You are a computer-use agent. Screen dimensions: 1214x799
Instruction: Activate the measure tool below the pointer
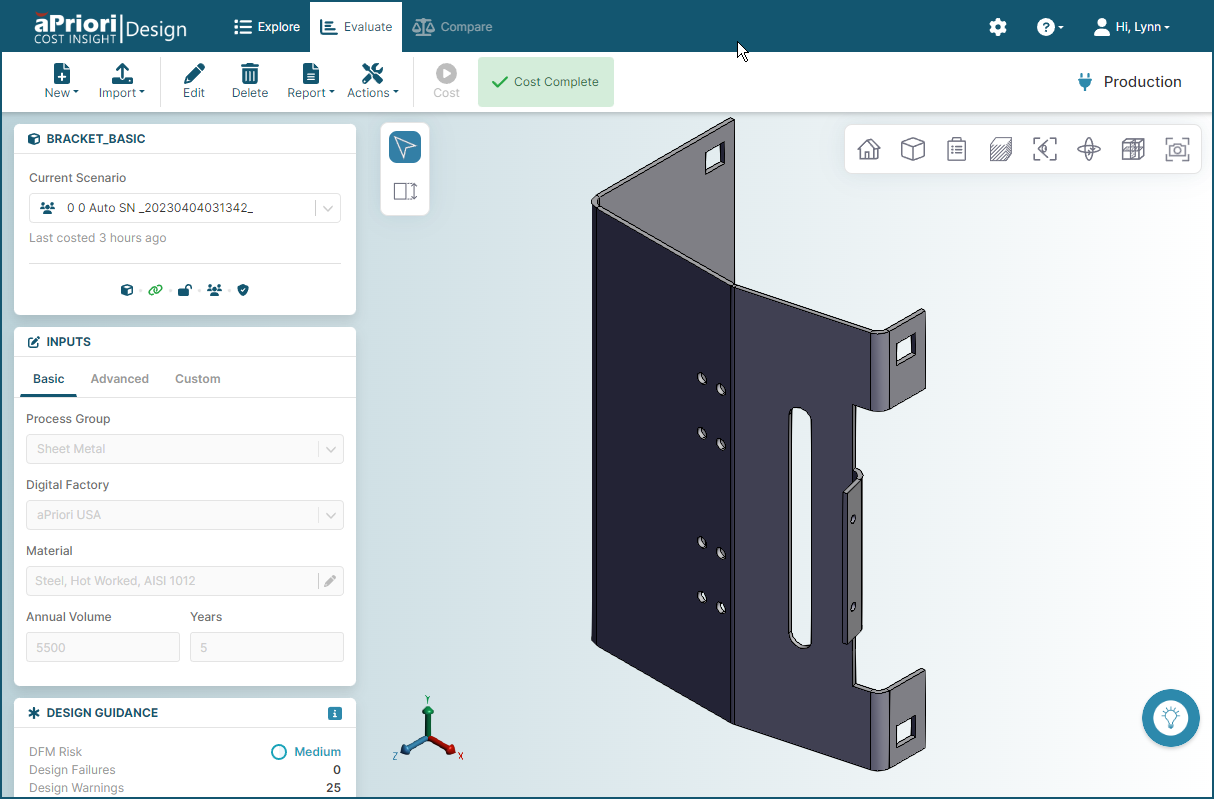click(x=405, y=191)
